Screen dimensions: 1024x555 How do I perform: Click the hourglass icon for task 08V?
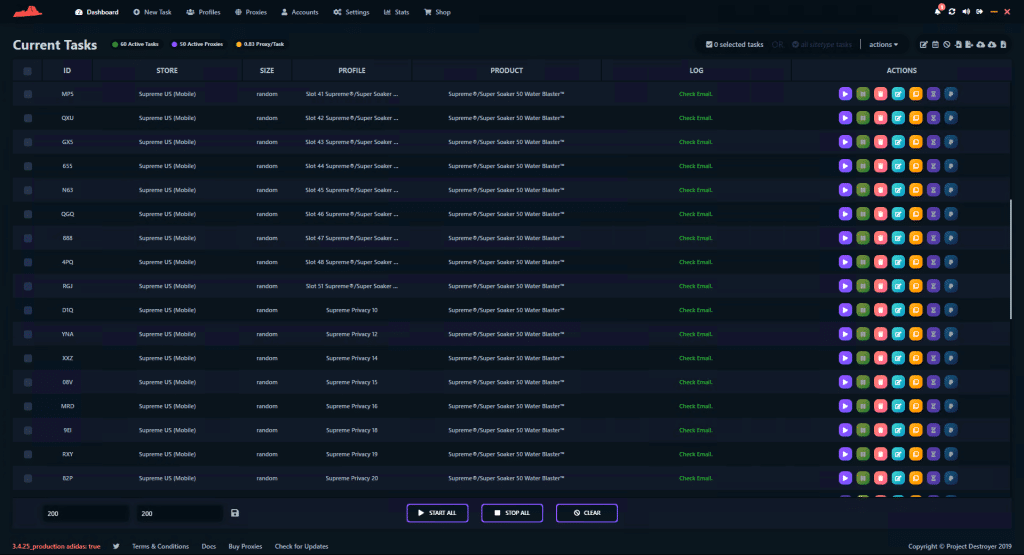(x=933, y=382)
